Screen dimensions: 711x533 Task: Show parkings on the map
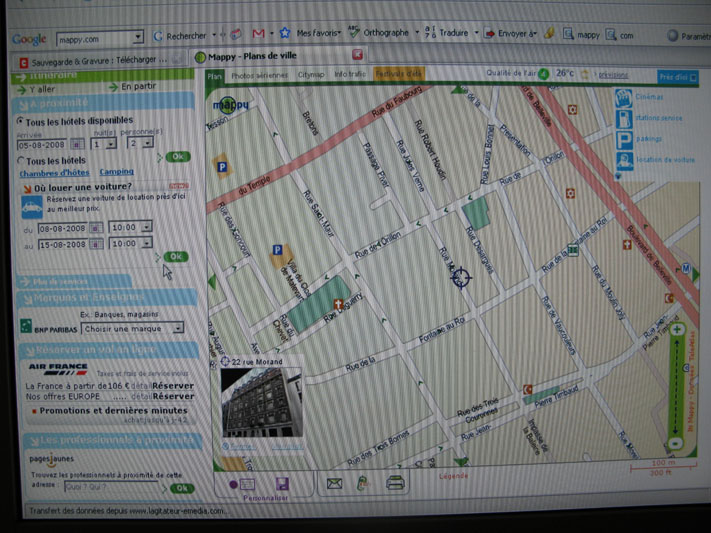click(624, 140)
